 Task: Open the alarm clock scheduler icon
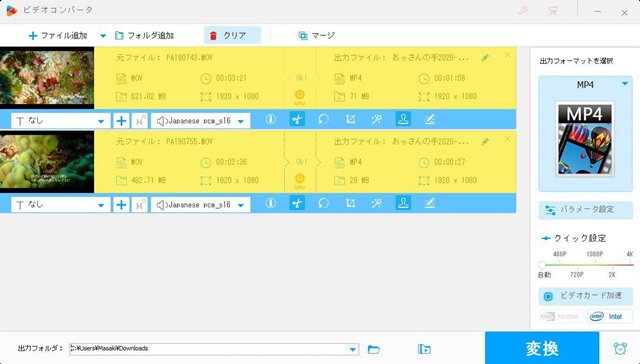[620, 348]
